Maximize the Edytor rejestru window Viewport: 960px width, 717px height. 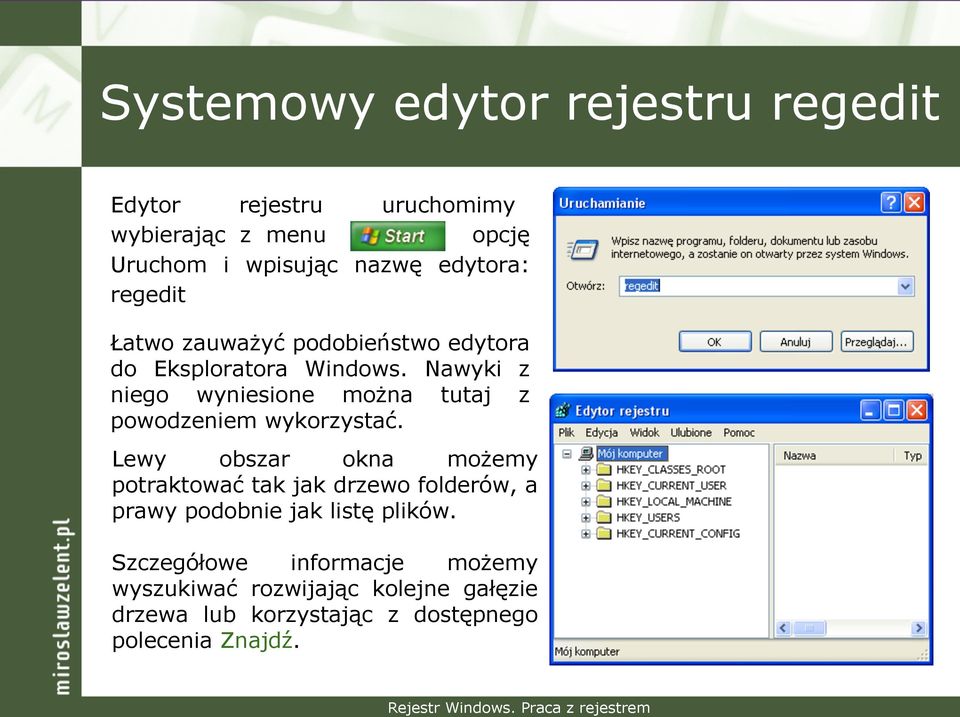pos(893,410)
